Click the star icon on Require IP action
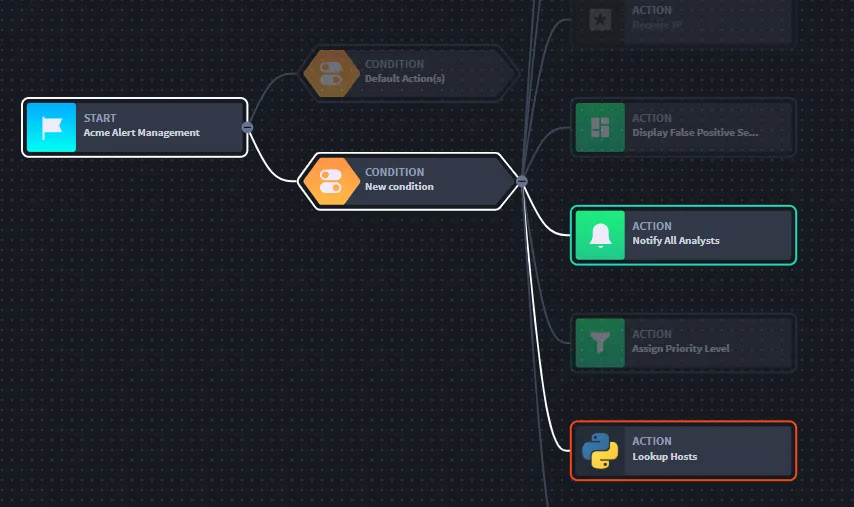This screenshot has width=854, height=507. [600, 20]
